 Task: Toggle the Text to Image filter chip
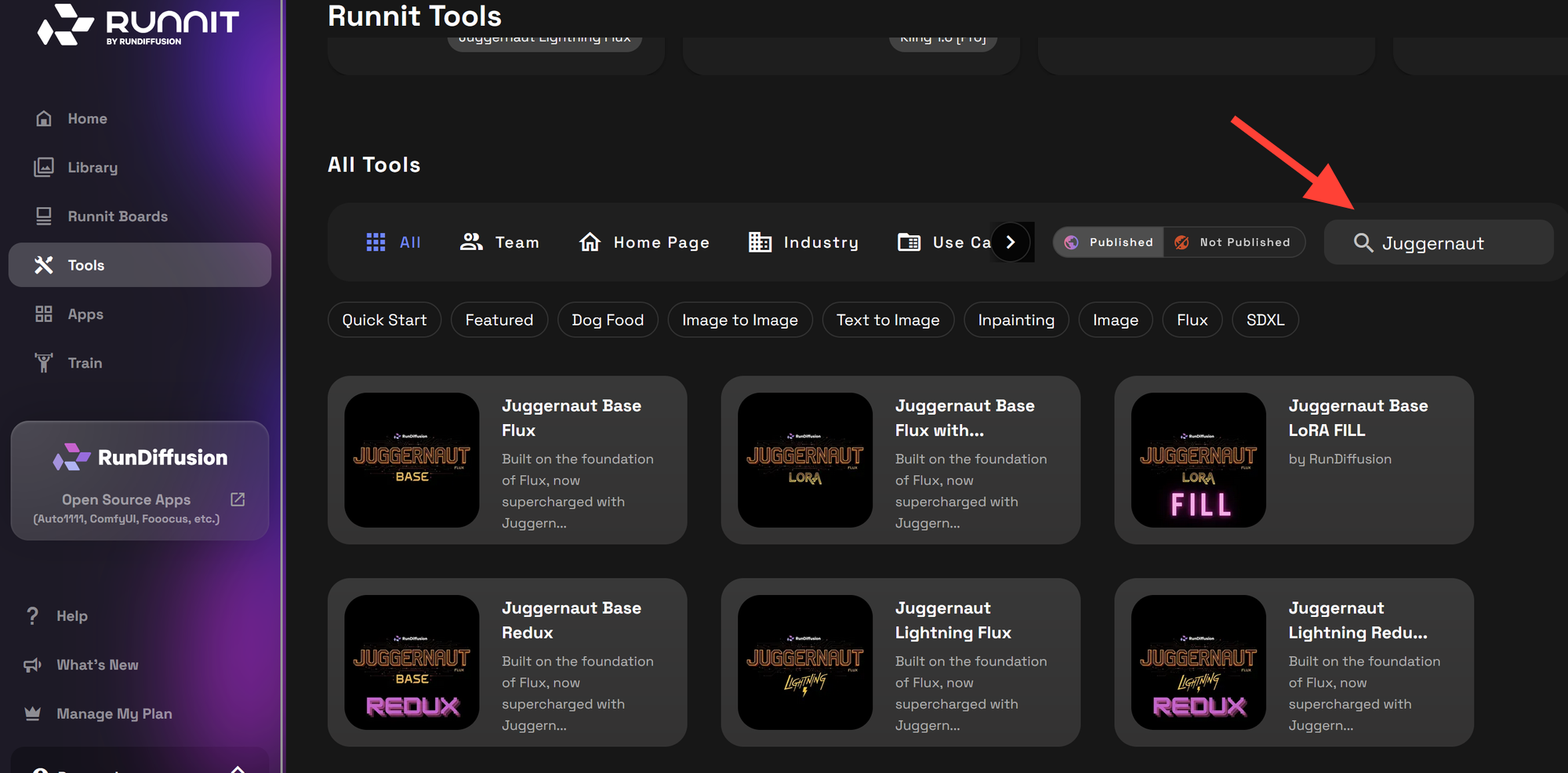887,320
